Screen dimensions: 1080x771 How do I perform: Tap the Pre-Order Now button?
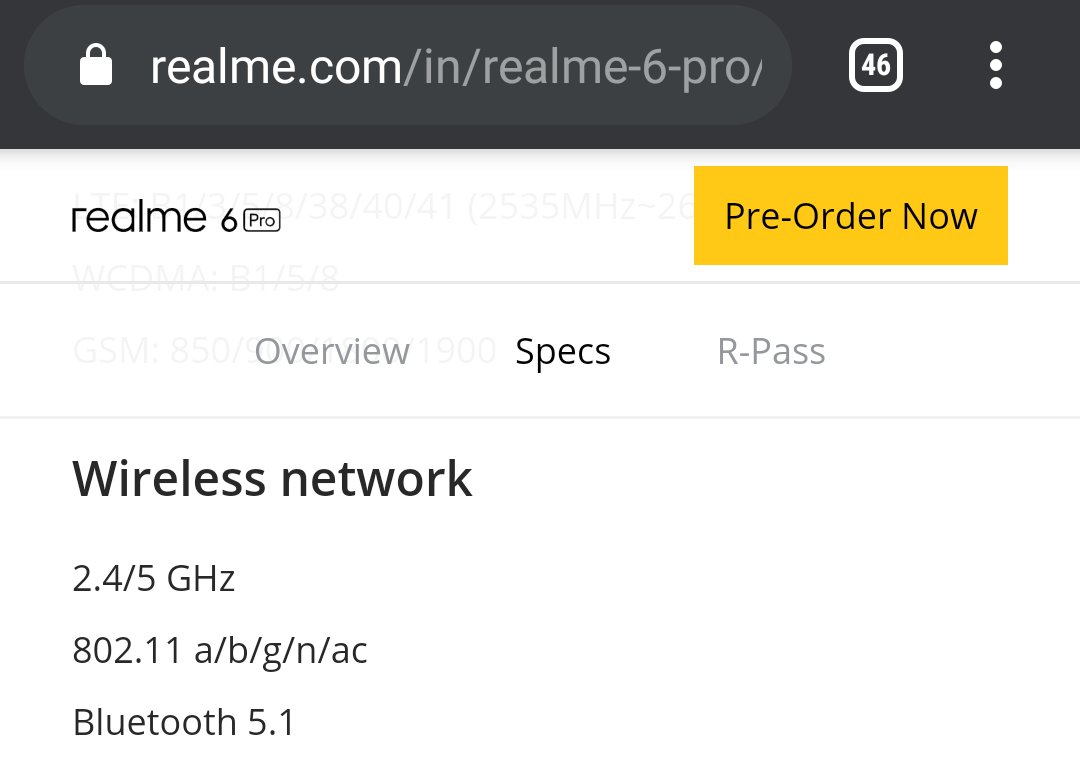pyautogui.click(x=851, y=216)
